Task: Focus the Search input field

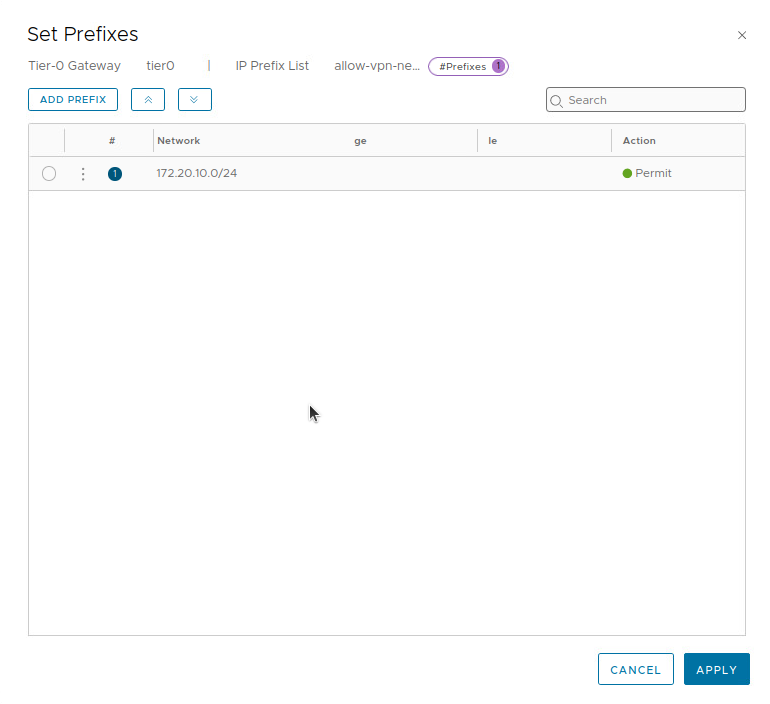Action: (650, 100)
